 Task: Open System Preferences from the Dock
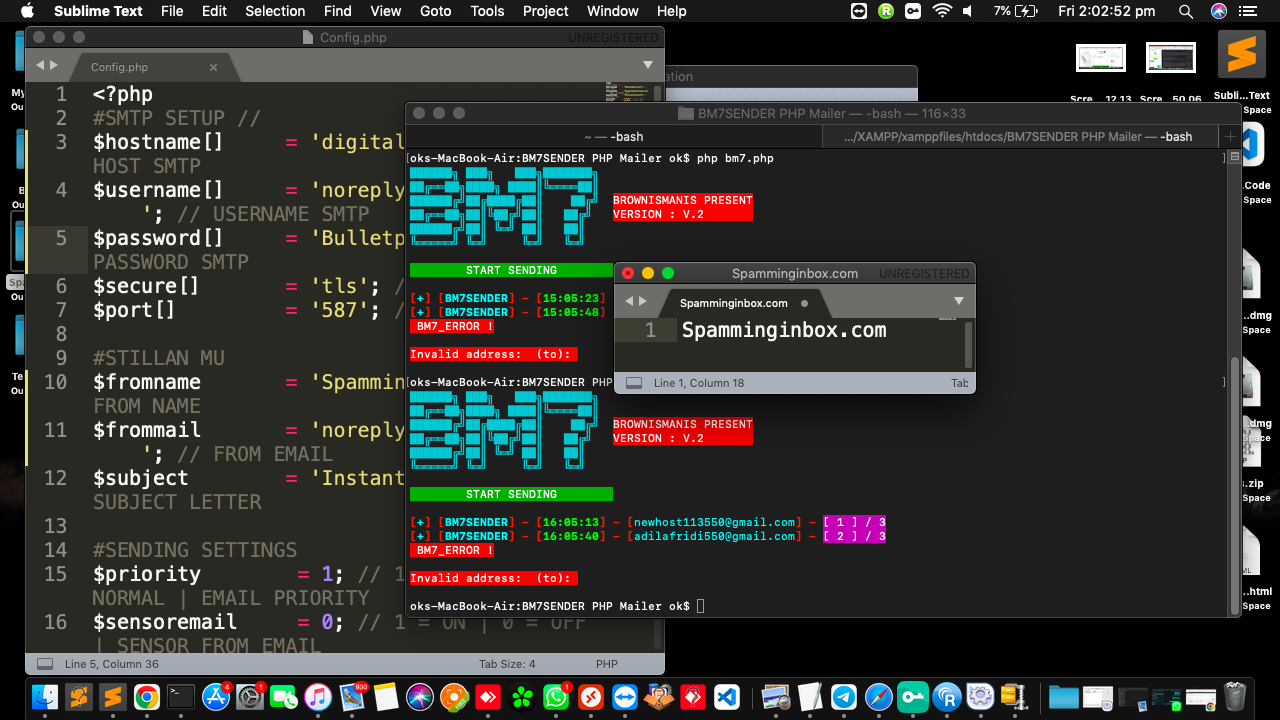pos(249,696)
